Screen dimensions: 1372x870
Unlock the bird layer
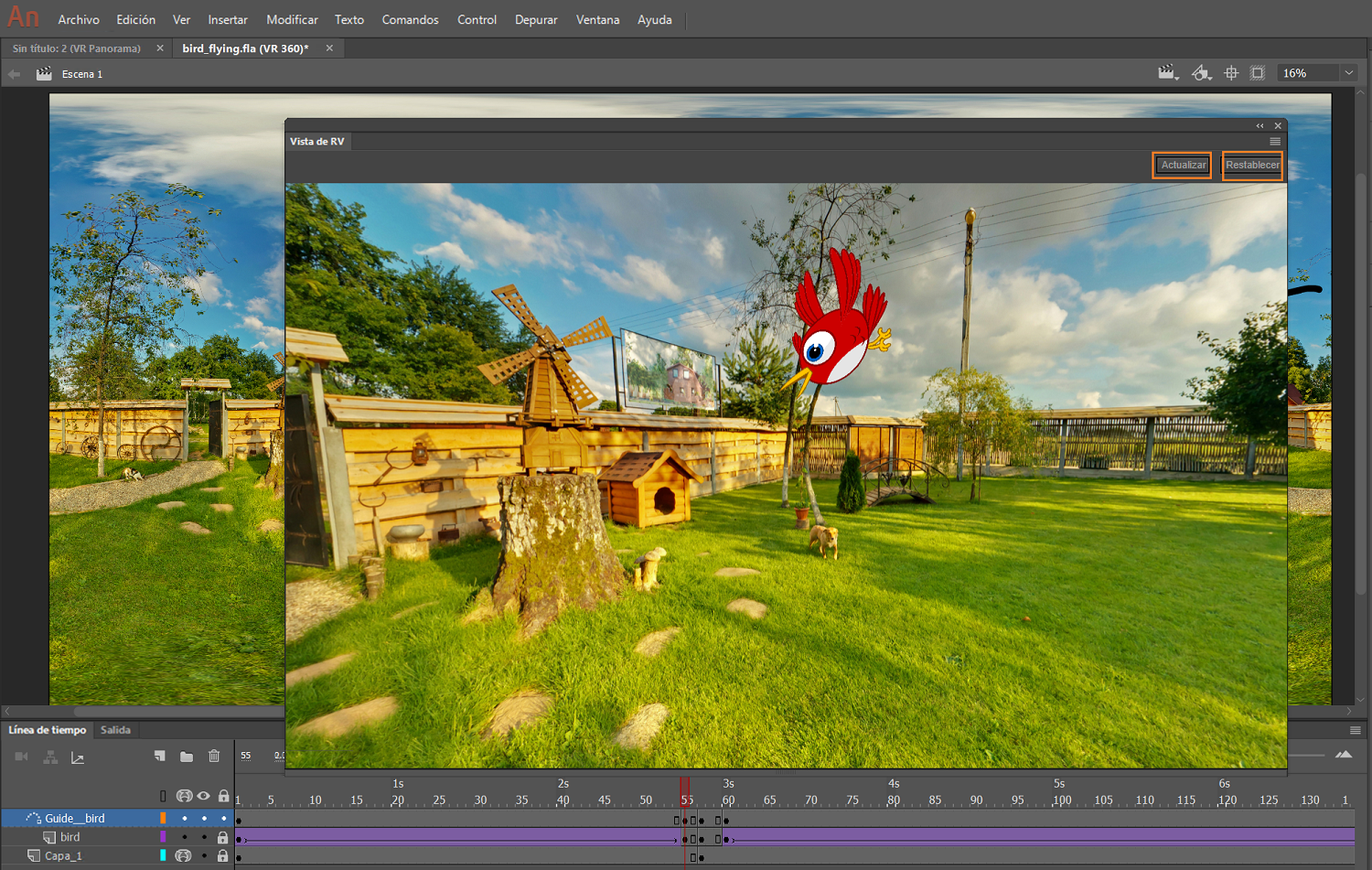coord(223,837)
